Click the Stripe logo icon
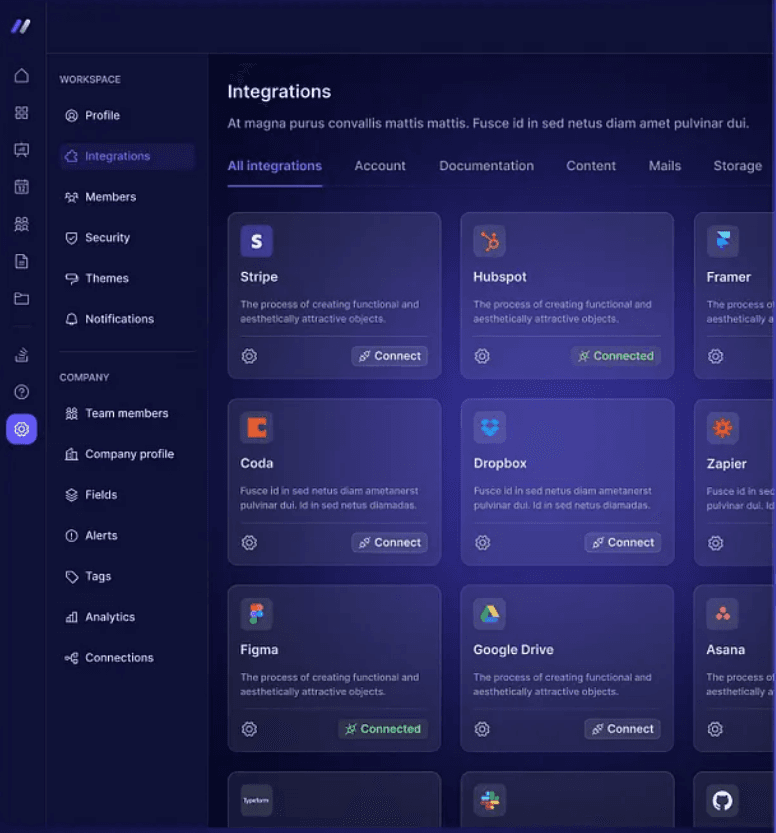Viewport: 776px width, 833px height. (x=257, y=241)
